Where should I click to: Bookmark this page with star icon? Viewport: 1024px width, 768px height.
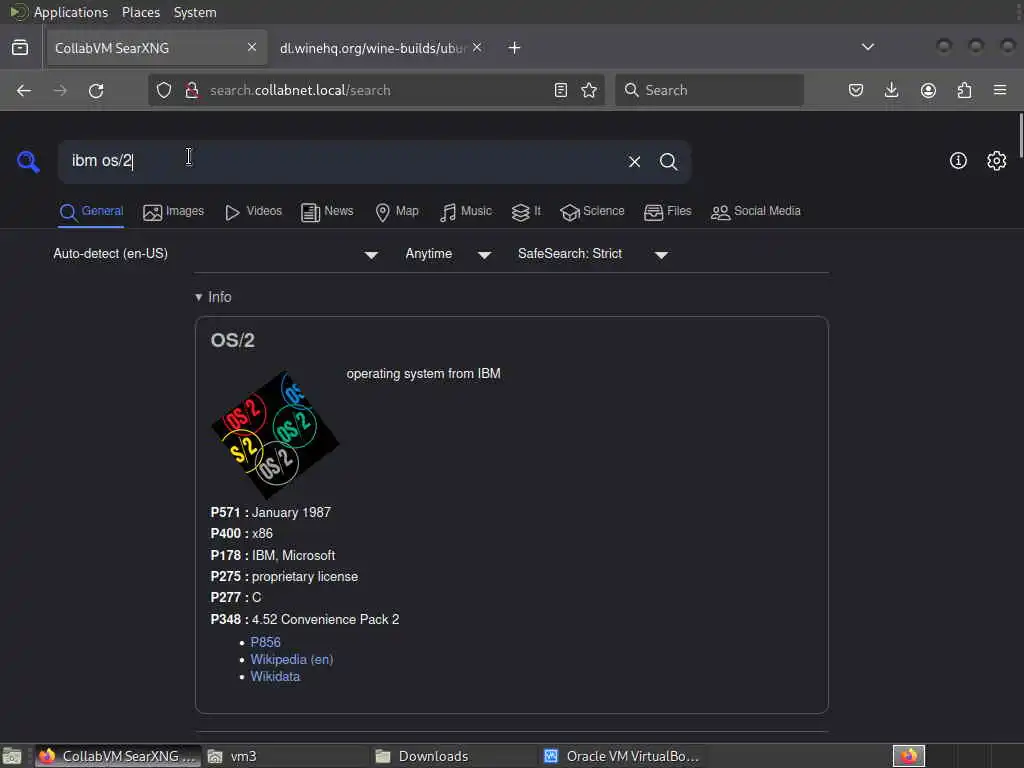[589, 90]
